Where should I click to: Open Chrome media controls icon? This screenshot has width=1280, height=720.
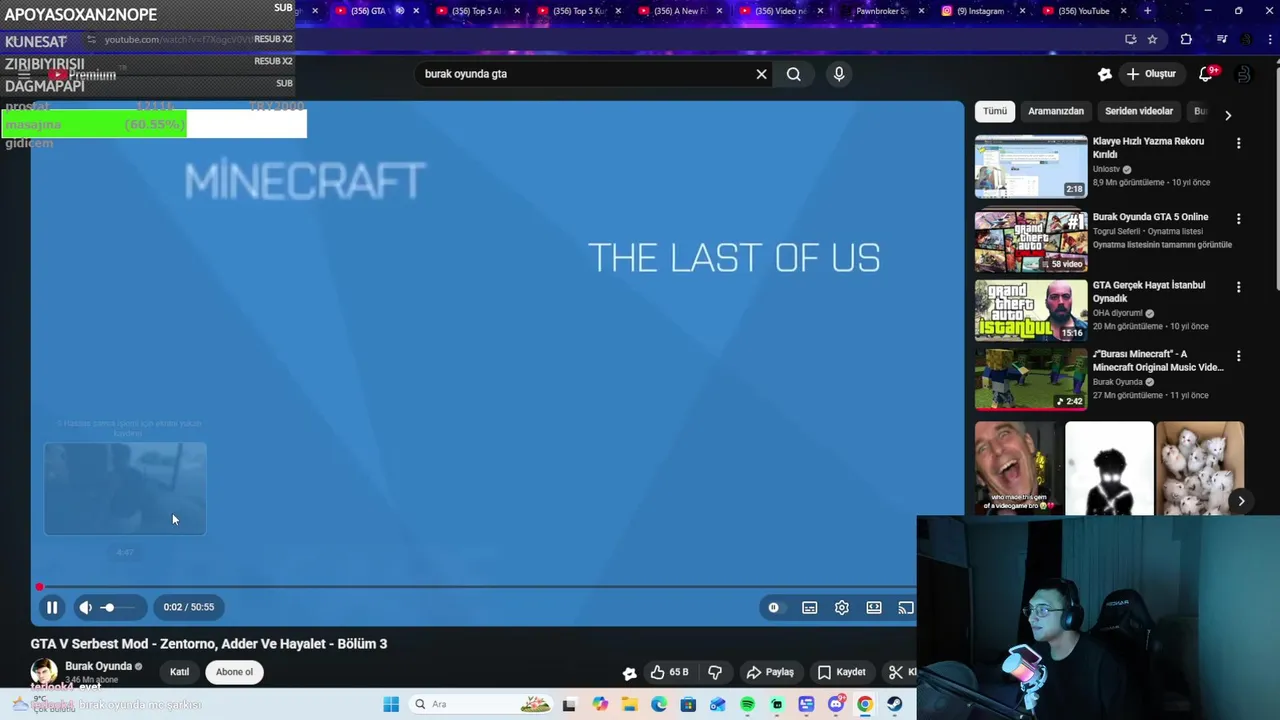click(1221, 40)
